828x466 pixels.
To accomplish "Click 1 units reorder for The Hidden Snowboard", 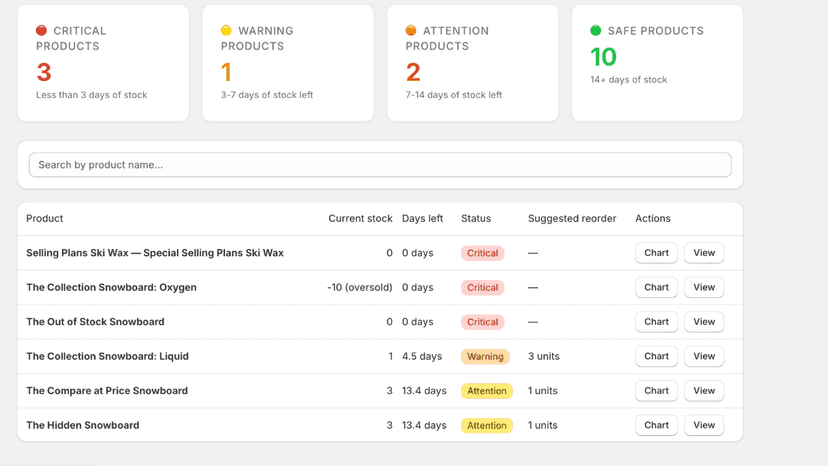I will [x=542, y=425].
